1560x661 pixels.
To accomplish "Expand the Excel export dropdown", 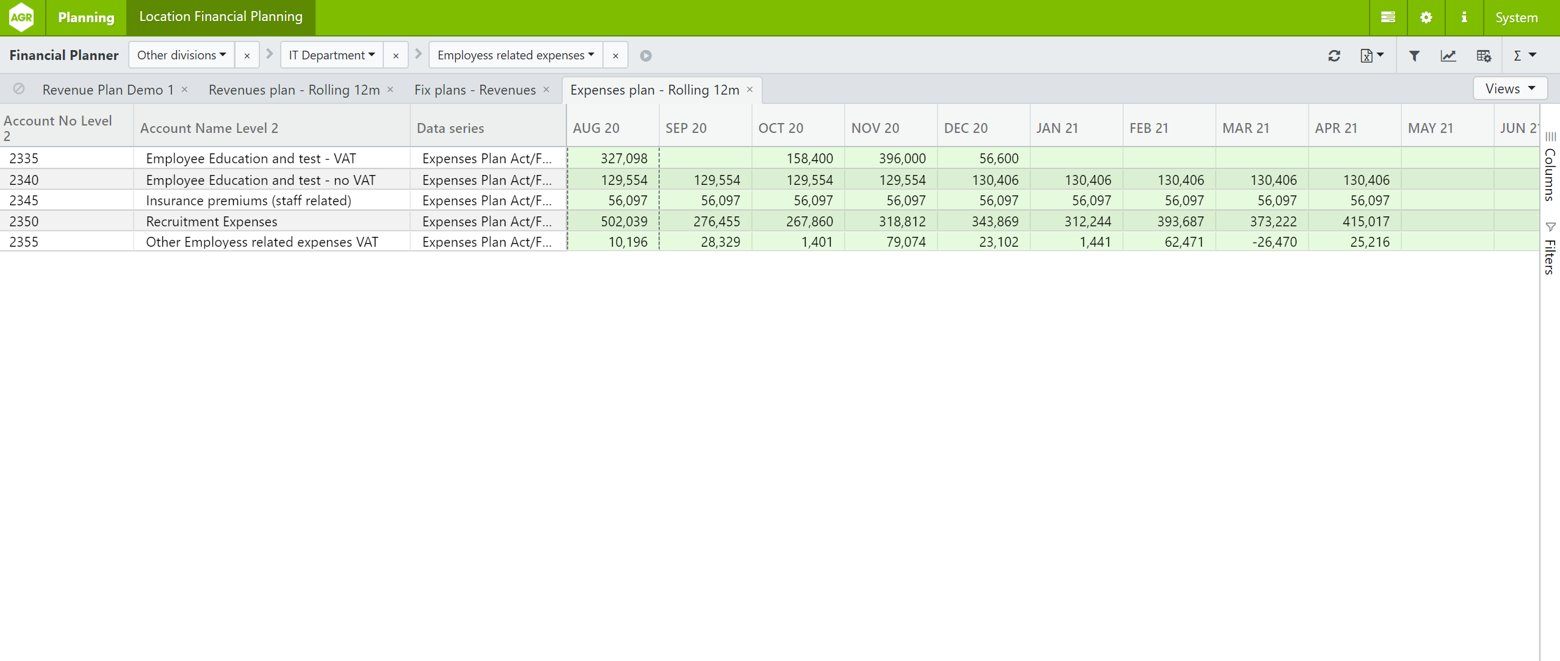I will point(1372,56).
